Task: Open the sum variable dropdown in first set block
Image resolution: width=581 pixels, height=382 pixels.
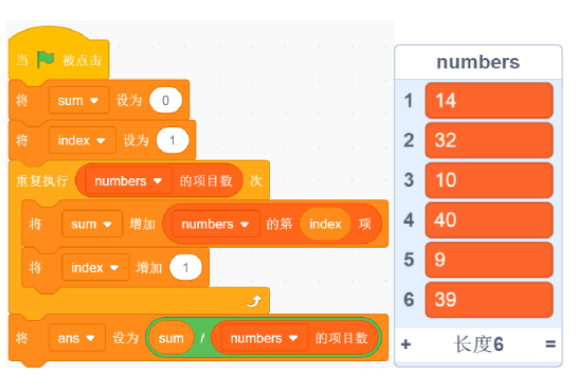Action: click(x=79, y=100)
